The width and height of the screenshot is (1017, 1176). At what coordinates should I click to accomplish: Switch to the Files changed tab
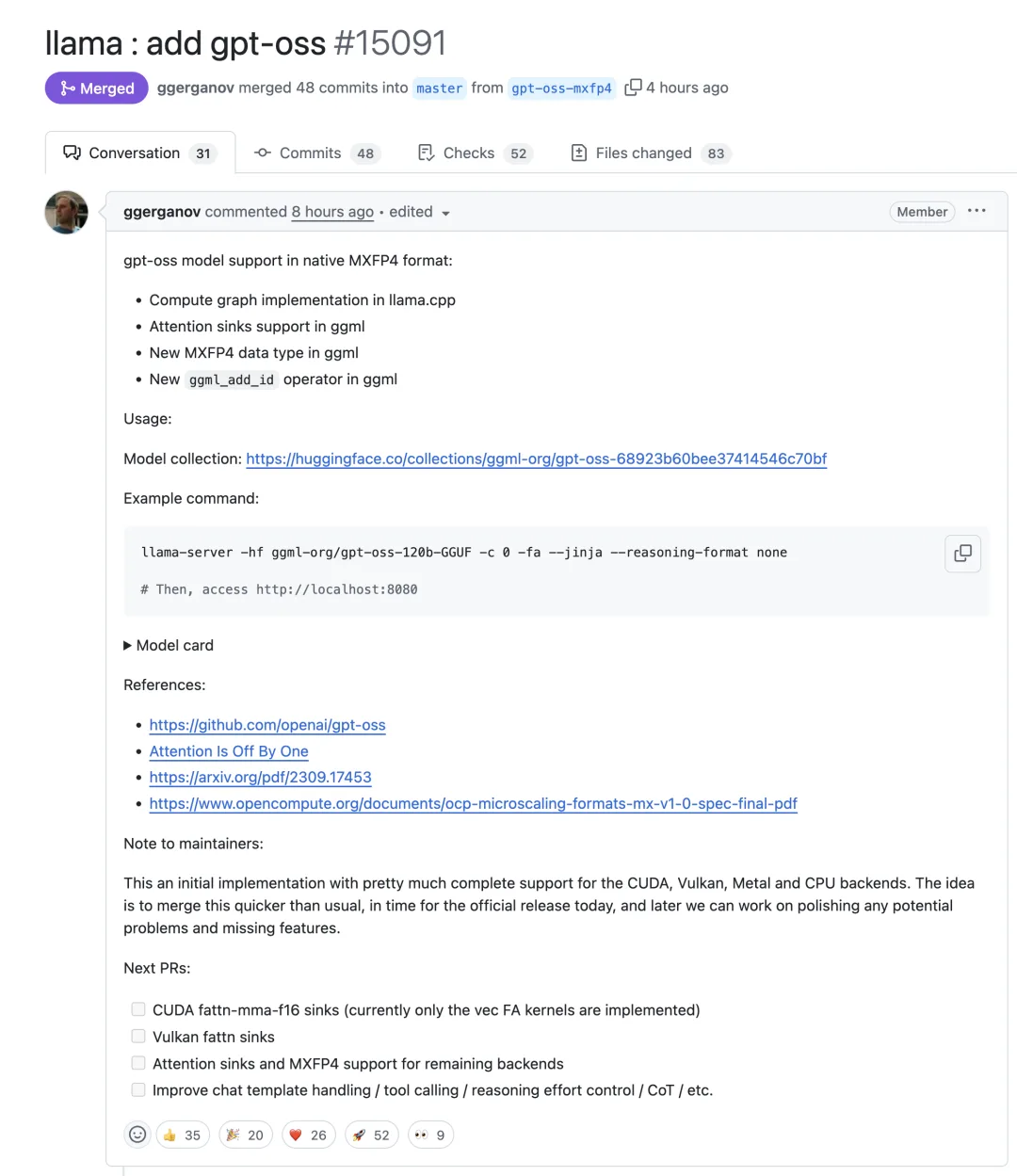point(651,153)
